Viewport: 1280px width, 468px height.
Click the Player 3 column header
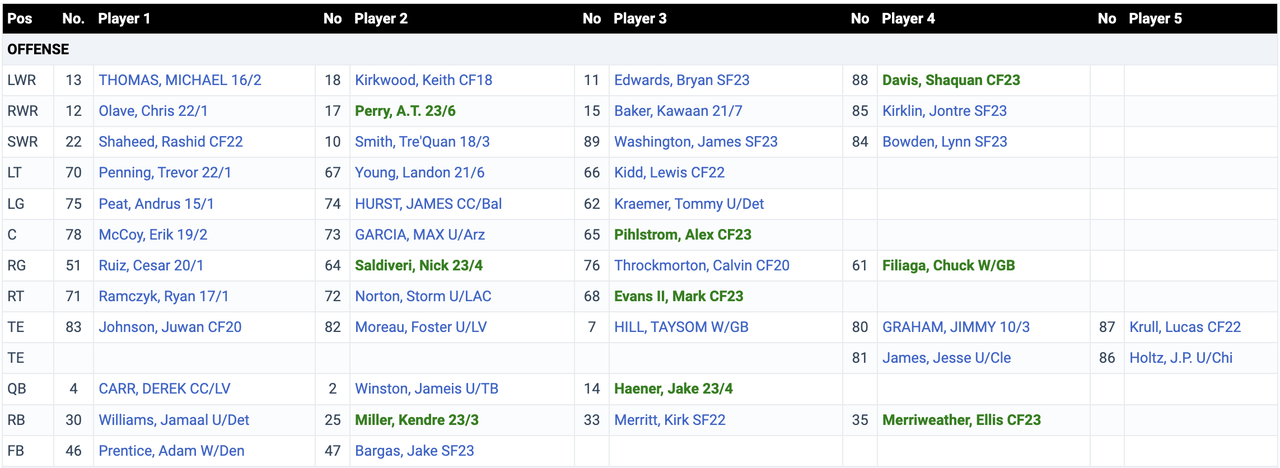pos(641,18)
